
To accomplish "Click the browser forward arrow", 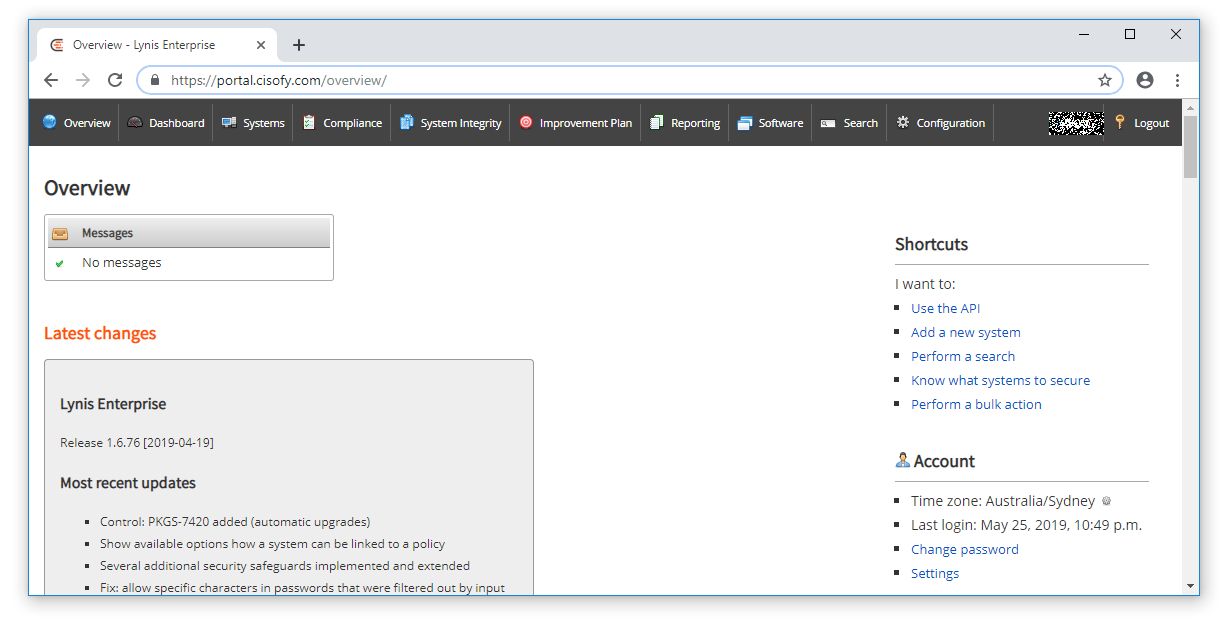I will coord(83,80).
